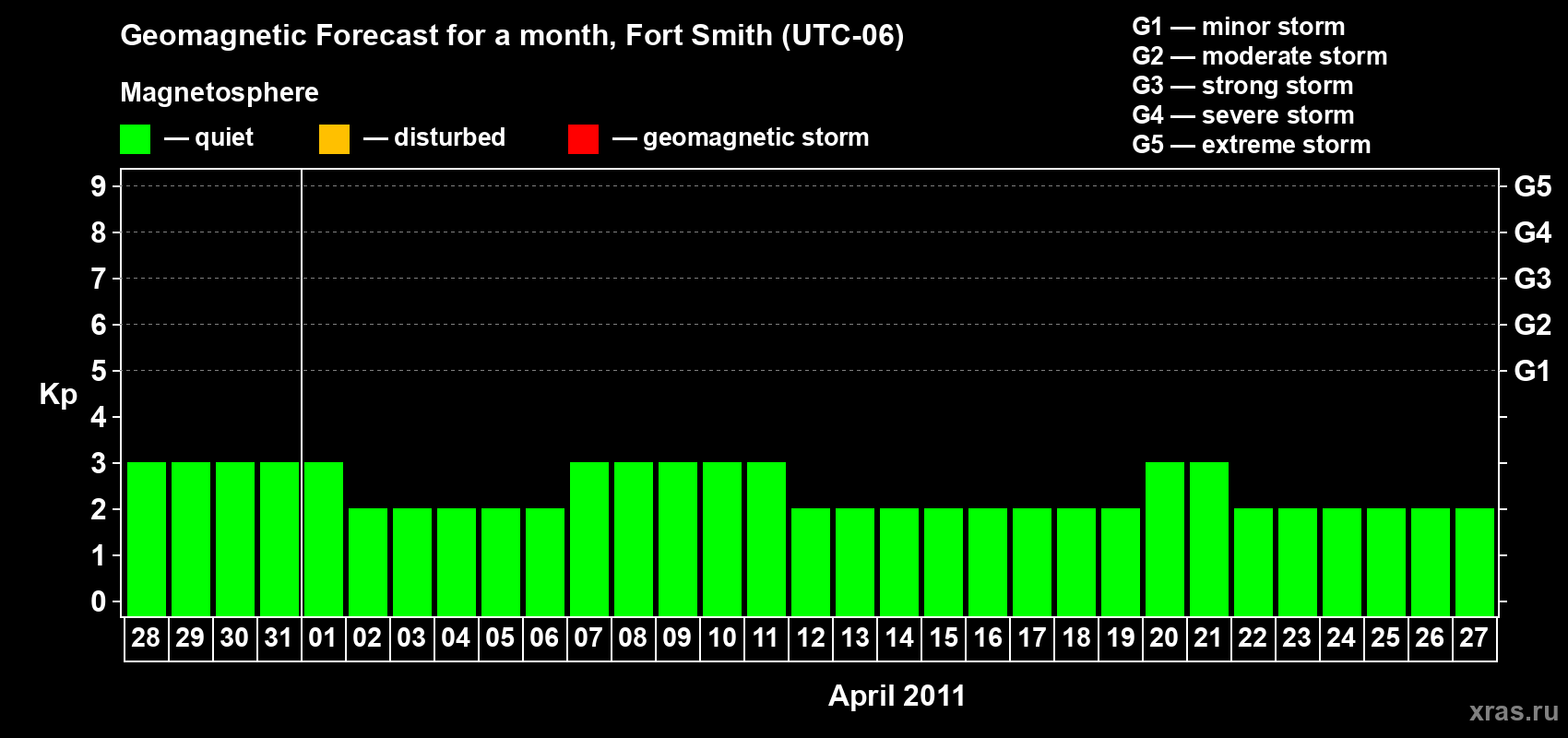Click the green bar for April 12
This screenshot has height=738, width=1568.
pyautogui.click(x=811, y=562)
